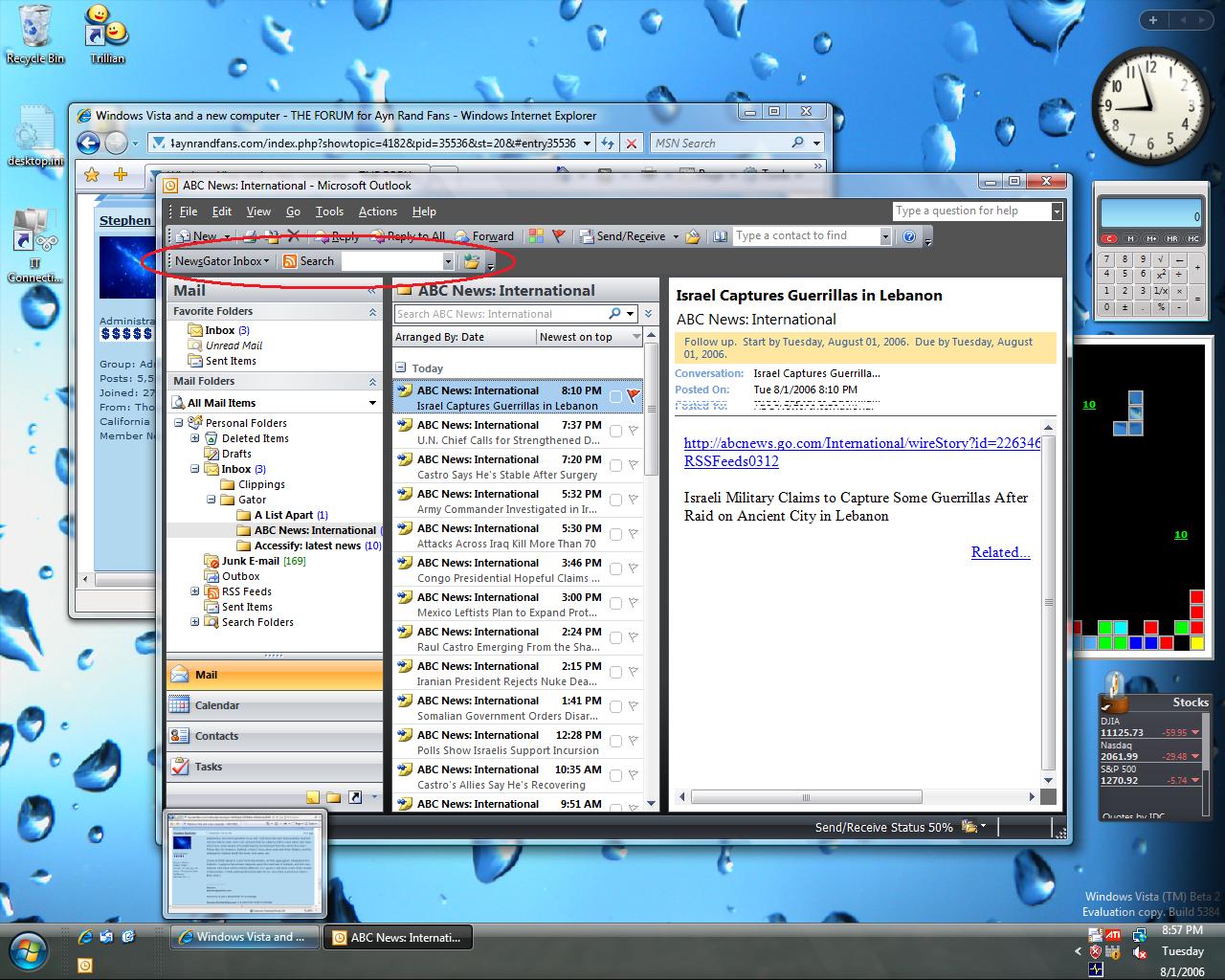The width and height of the screenshot is (1225, 980).
Task: Switch to Calendar in navigation pane
Action: coord(217,705)
